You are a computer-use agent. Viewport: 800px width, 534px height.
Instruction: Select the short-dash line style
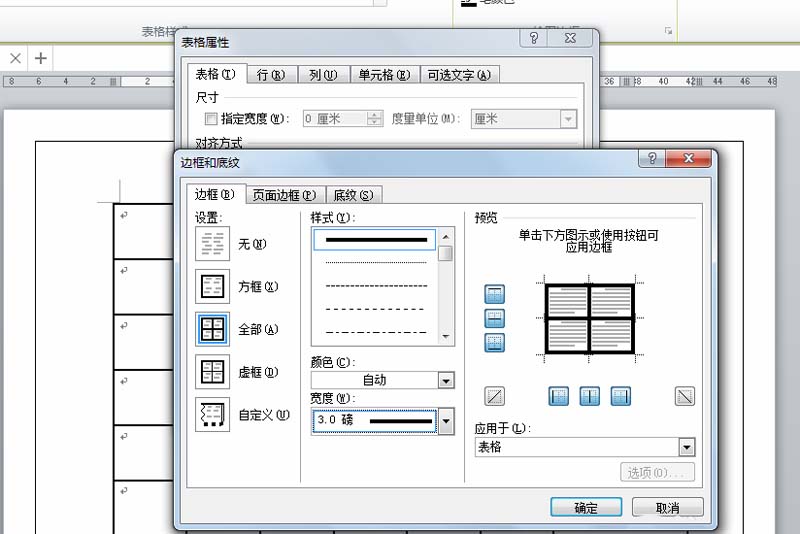click(375, 286)
